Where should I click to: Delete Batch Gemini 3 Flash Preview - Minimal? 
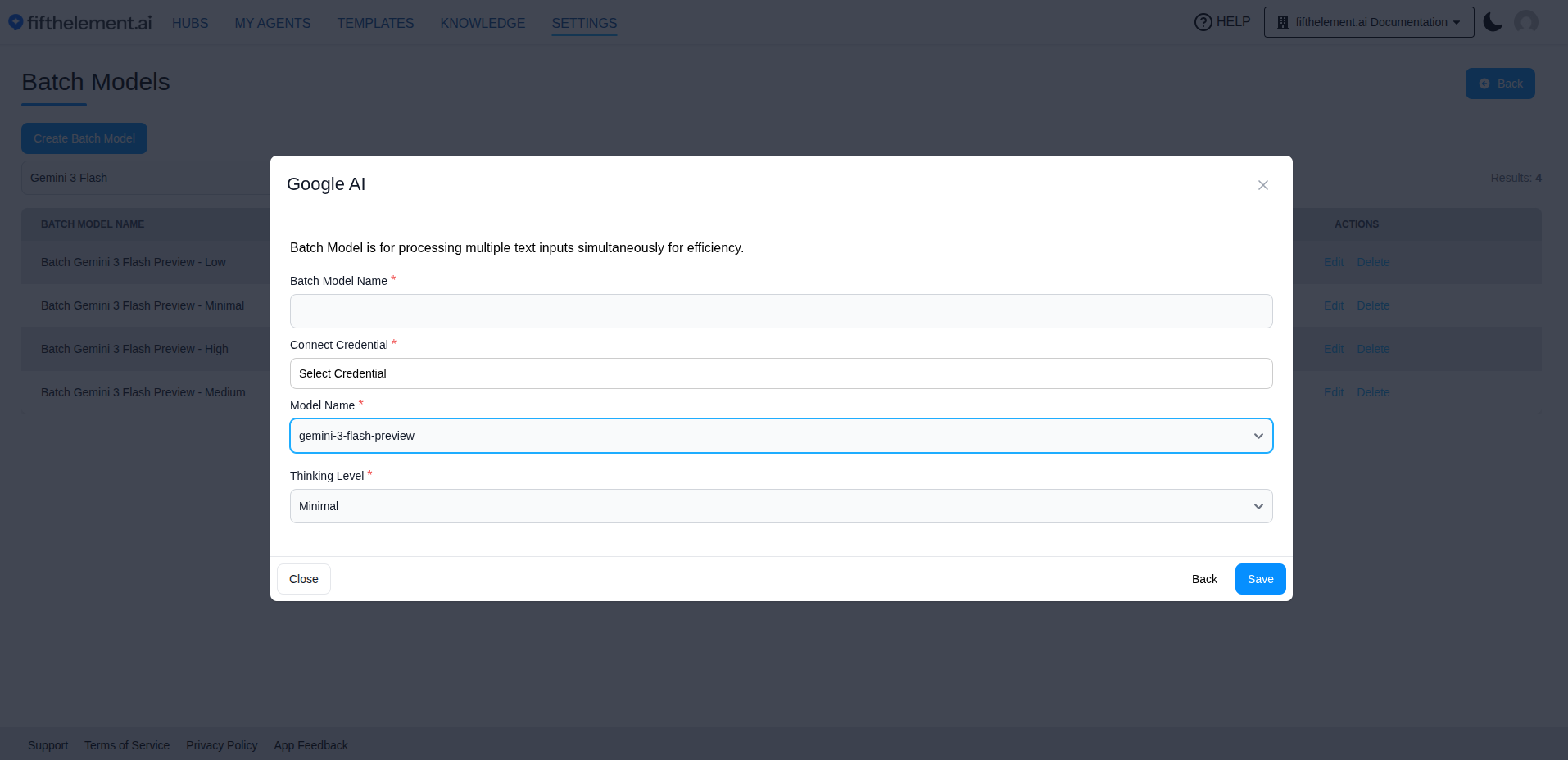point(1373,305)
